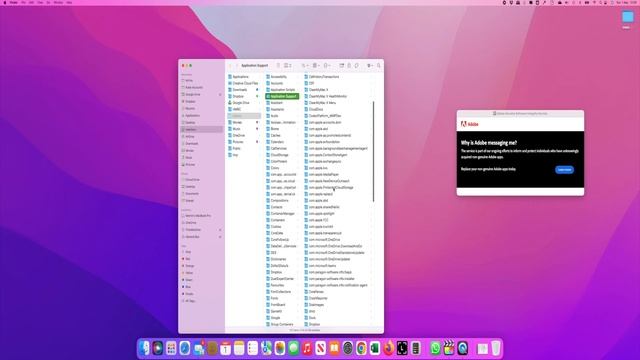Open the Trash in the Dock
640x360 pixels.
click(x=496, y=348)
